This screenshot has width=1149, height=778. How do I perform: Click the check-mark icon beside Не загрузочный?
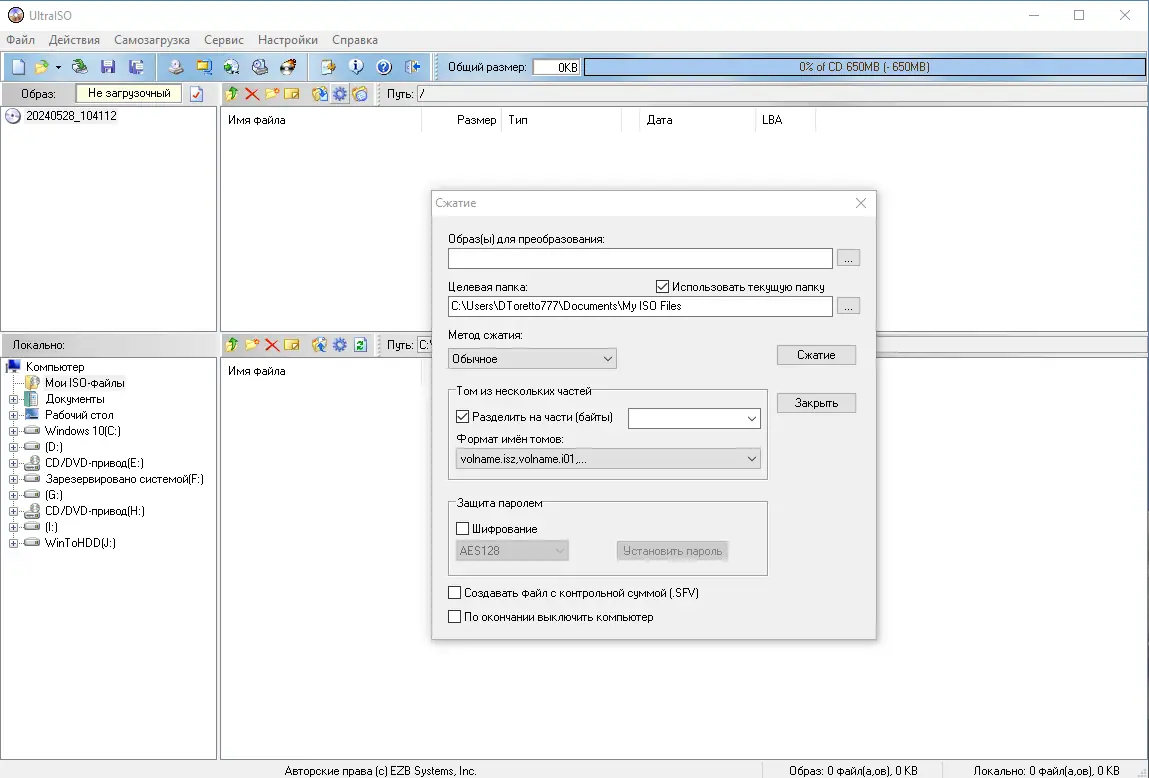(196, 94)
